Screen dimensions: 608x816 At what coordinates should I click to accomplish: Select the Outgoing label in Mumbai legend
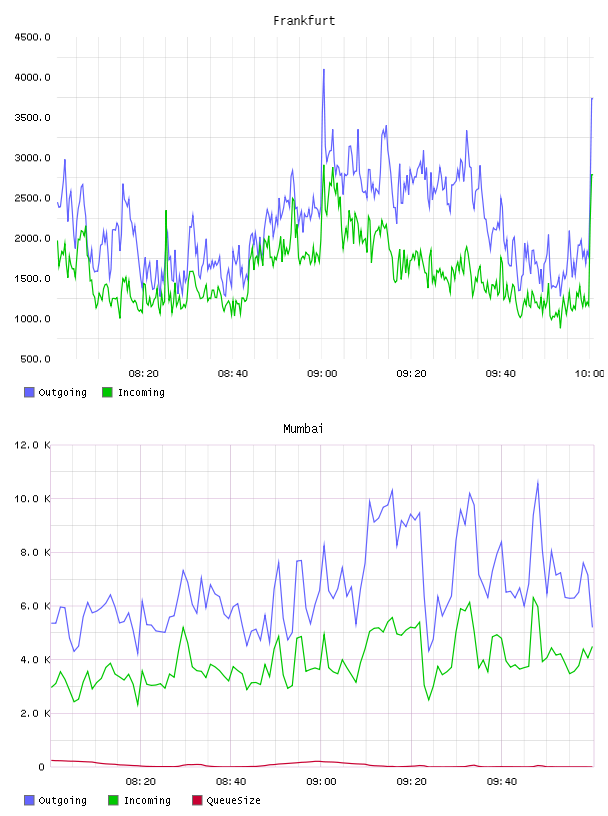62,800
